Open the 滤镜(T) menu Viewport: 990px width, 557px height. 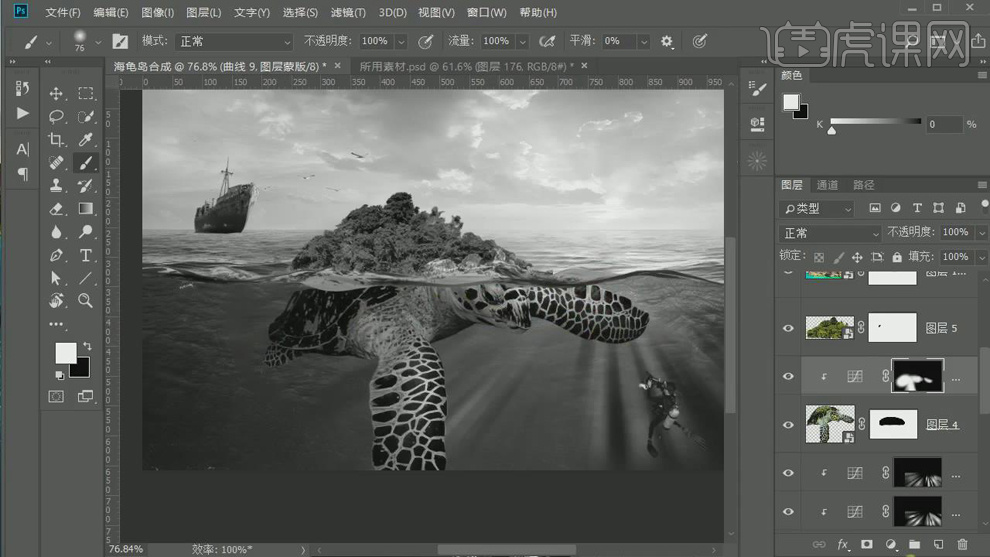click(x=347, y=13)
